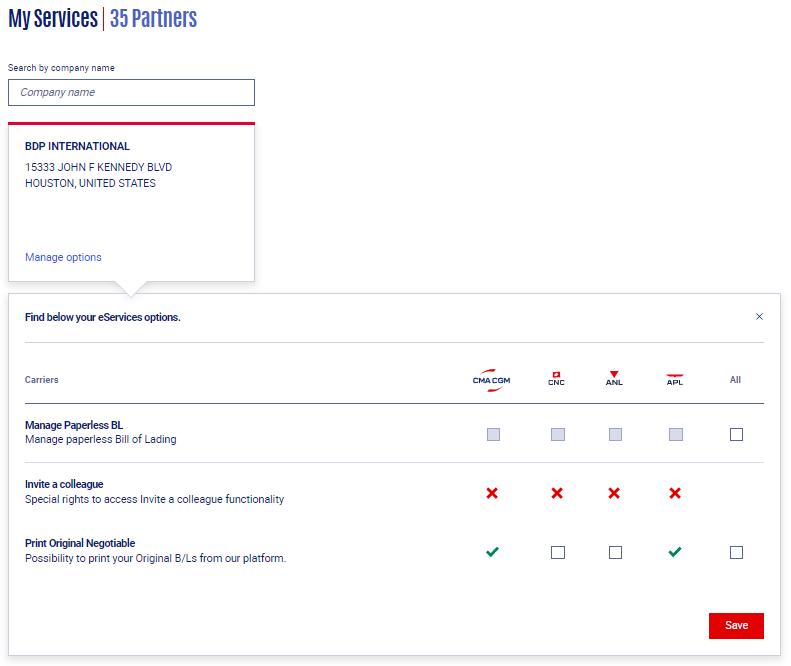
Task: Enable Print Original Negotiable for All carriers
Action: [x=736, y=552]
